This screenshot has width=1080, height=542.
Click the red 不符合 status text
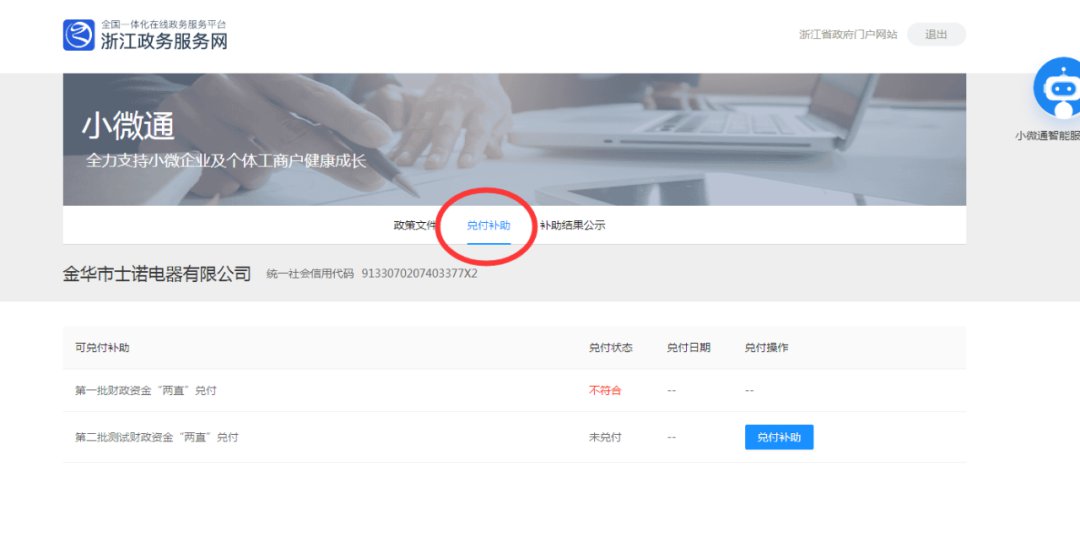tap(605, 390)
